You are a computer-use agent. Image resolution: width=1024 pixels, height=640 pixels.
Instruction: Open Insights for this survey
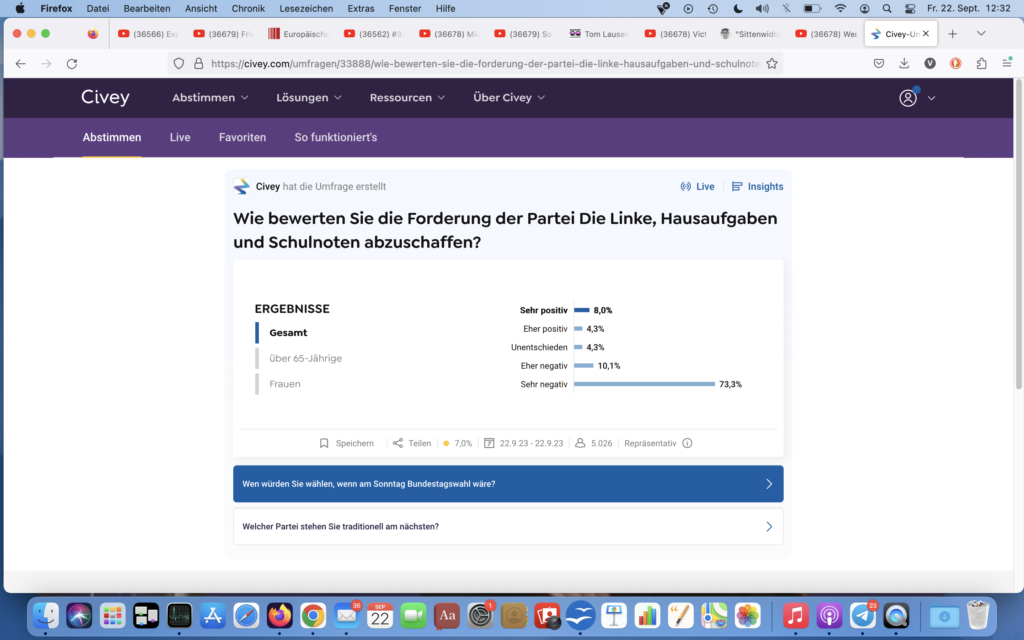[x=757, y=187]
